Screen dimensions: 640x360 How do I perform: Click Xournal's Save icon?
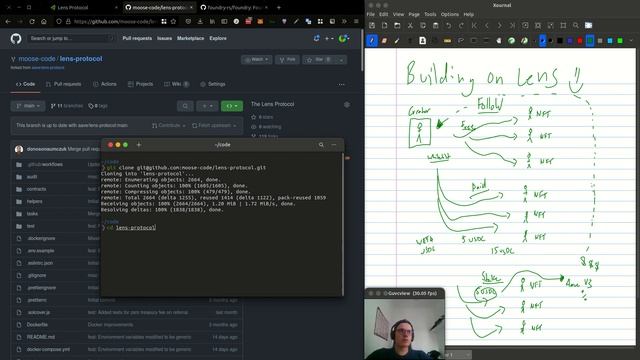(x=371, y=25)
